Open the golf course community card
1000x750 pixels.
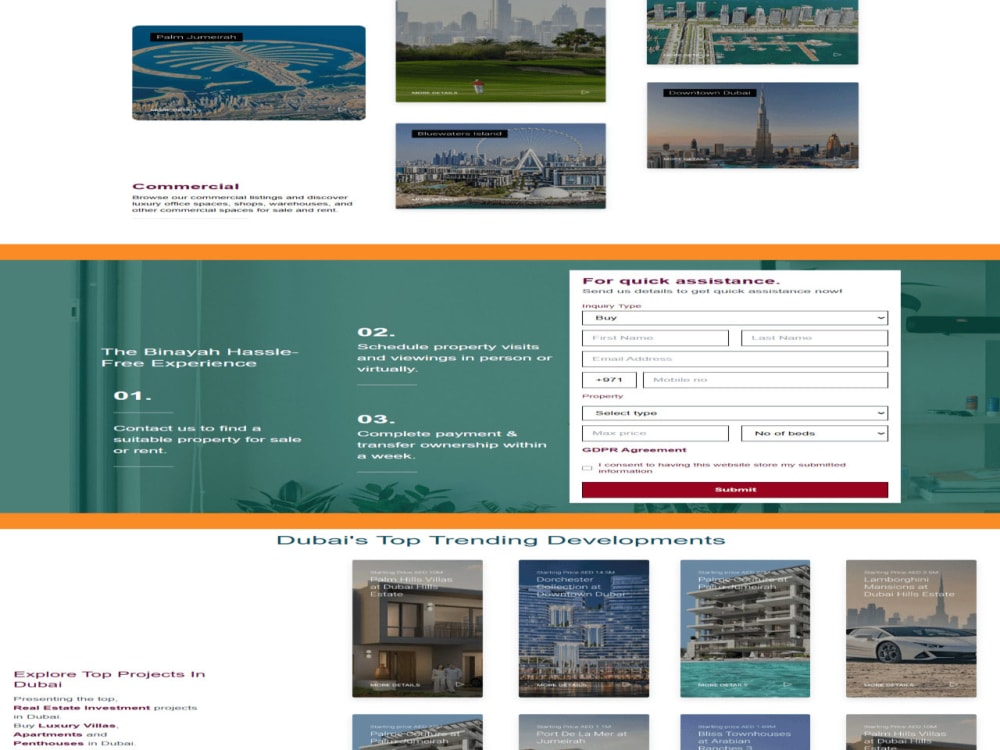point(501,51)
